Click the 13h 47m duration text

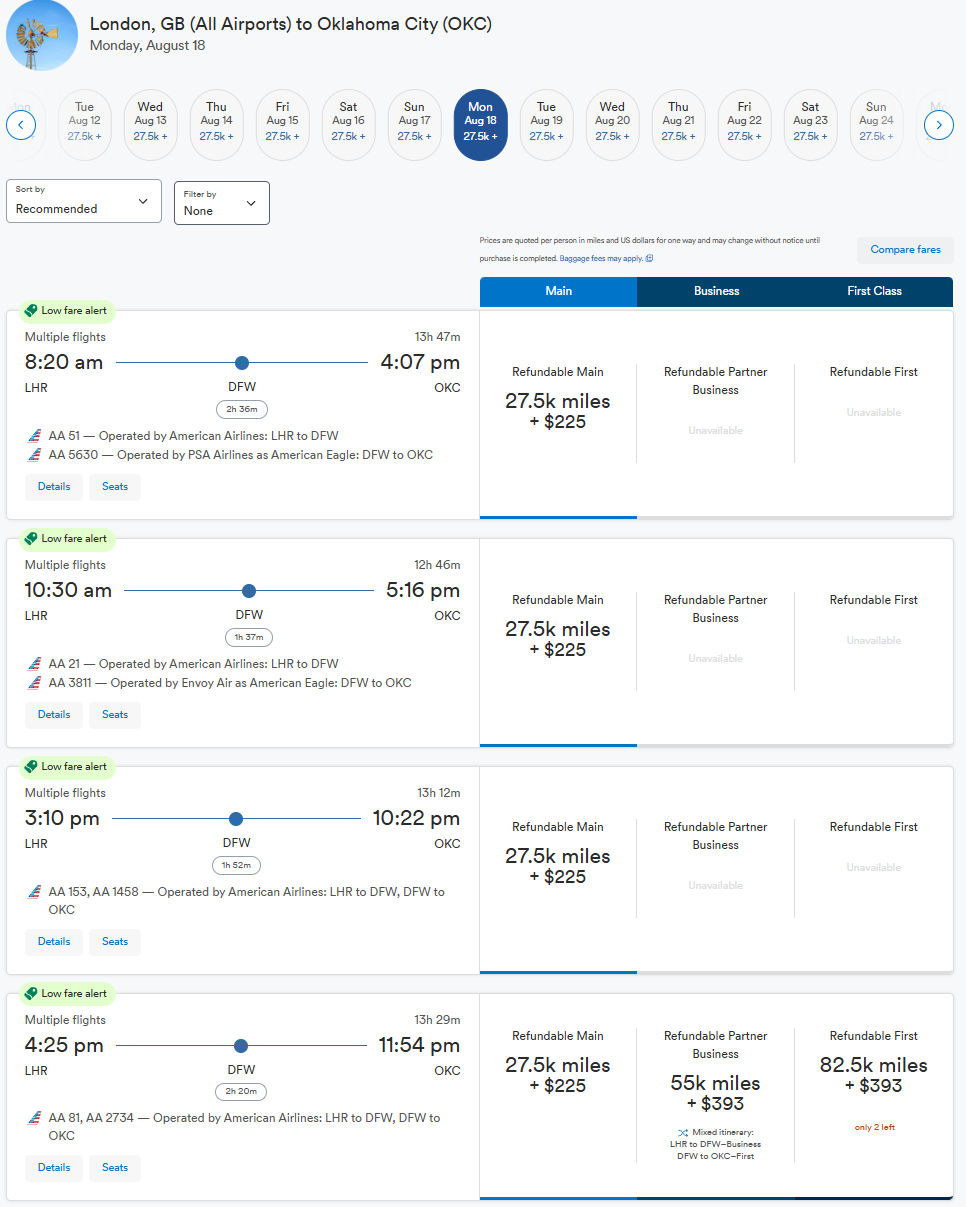tap(438, 337)
